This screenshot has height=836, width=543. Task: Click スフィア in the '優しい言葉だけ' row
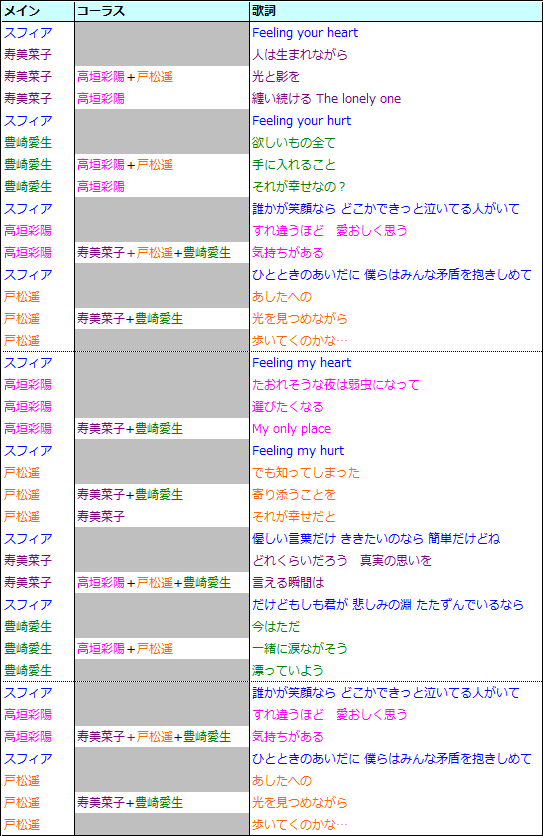click(x=28, y=538)
